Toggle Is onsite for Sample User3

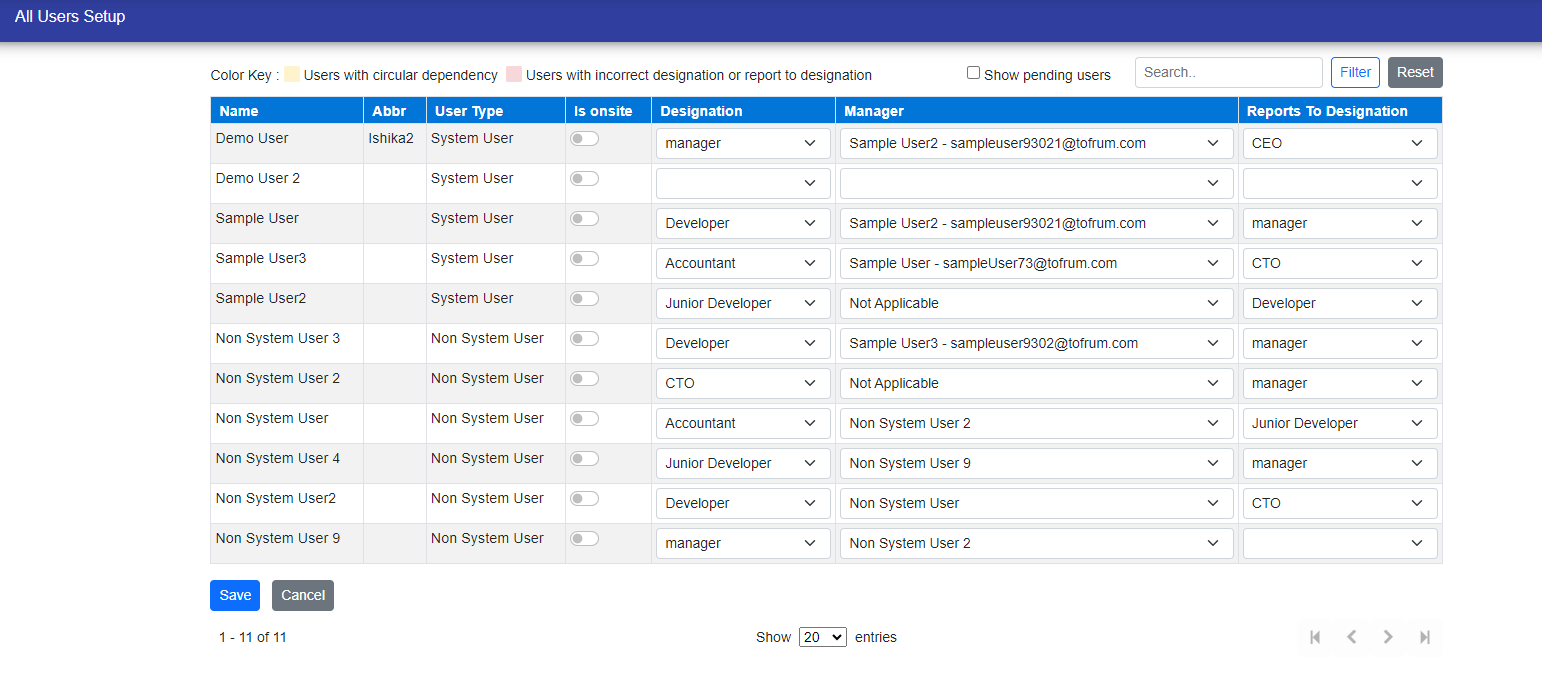point(584,259)
